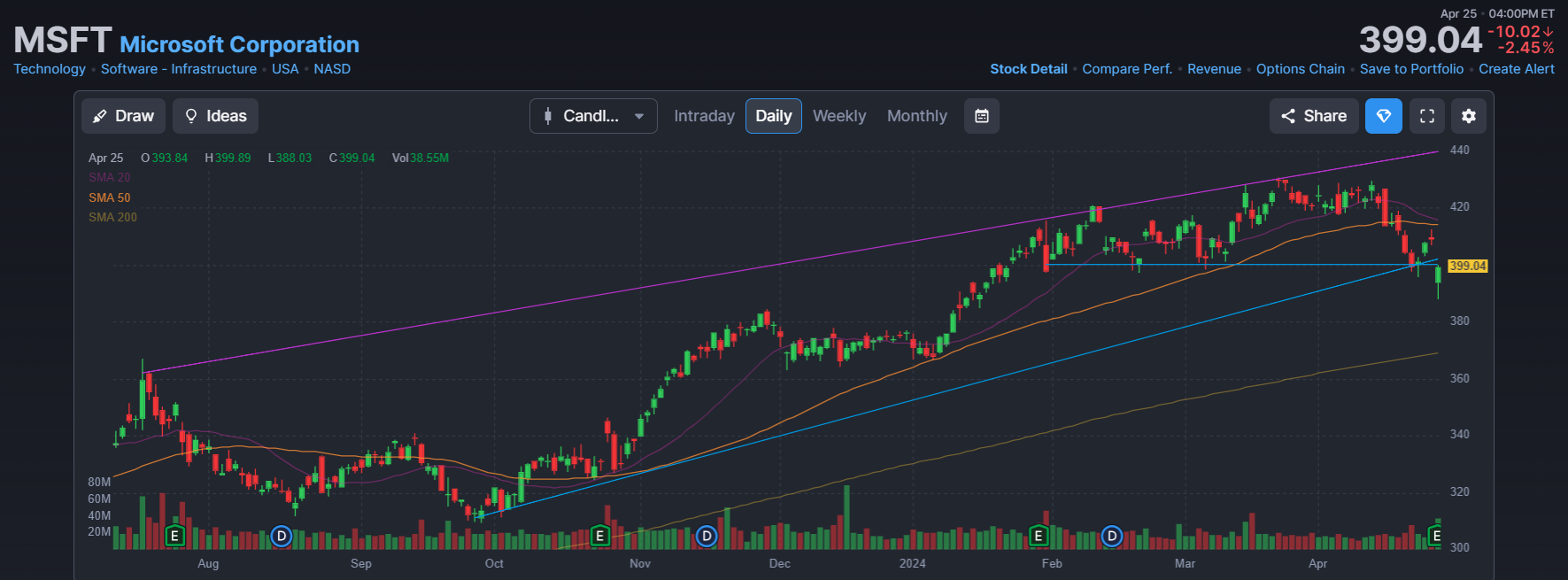Open chart settings gear icon

click(1469, 116)
